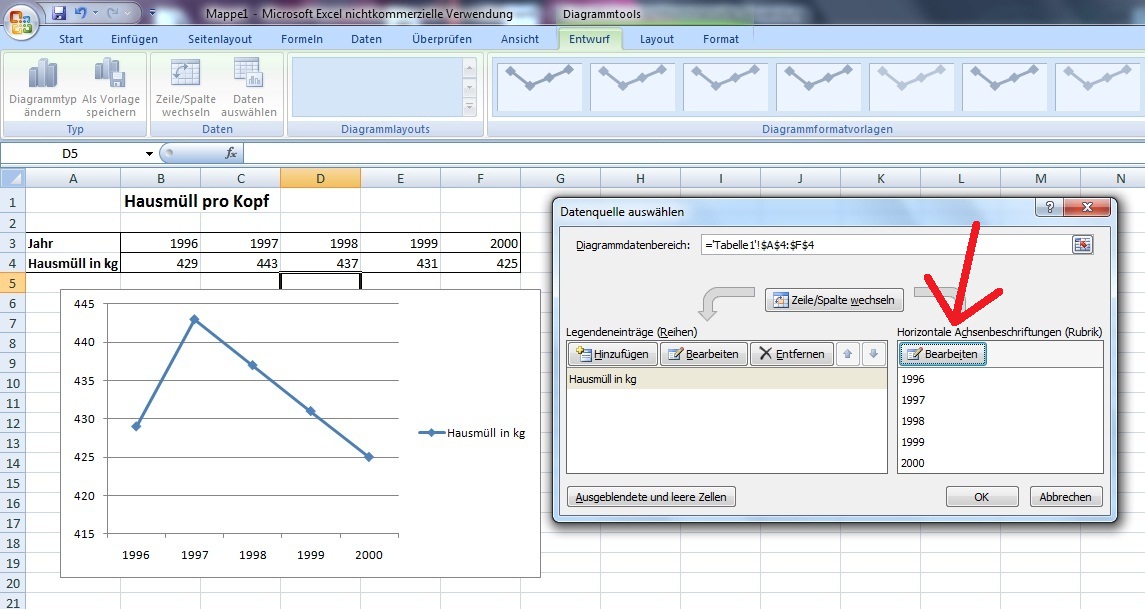
Task: Click the Diagrammtyp ändern icon
Action: pos(43,74)
